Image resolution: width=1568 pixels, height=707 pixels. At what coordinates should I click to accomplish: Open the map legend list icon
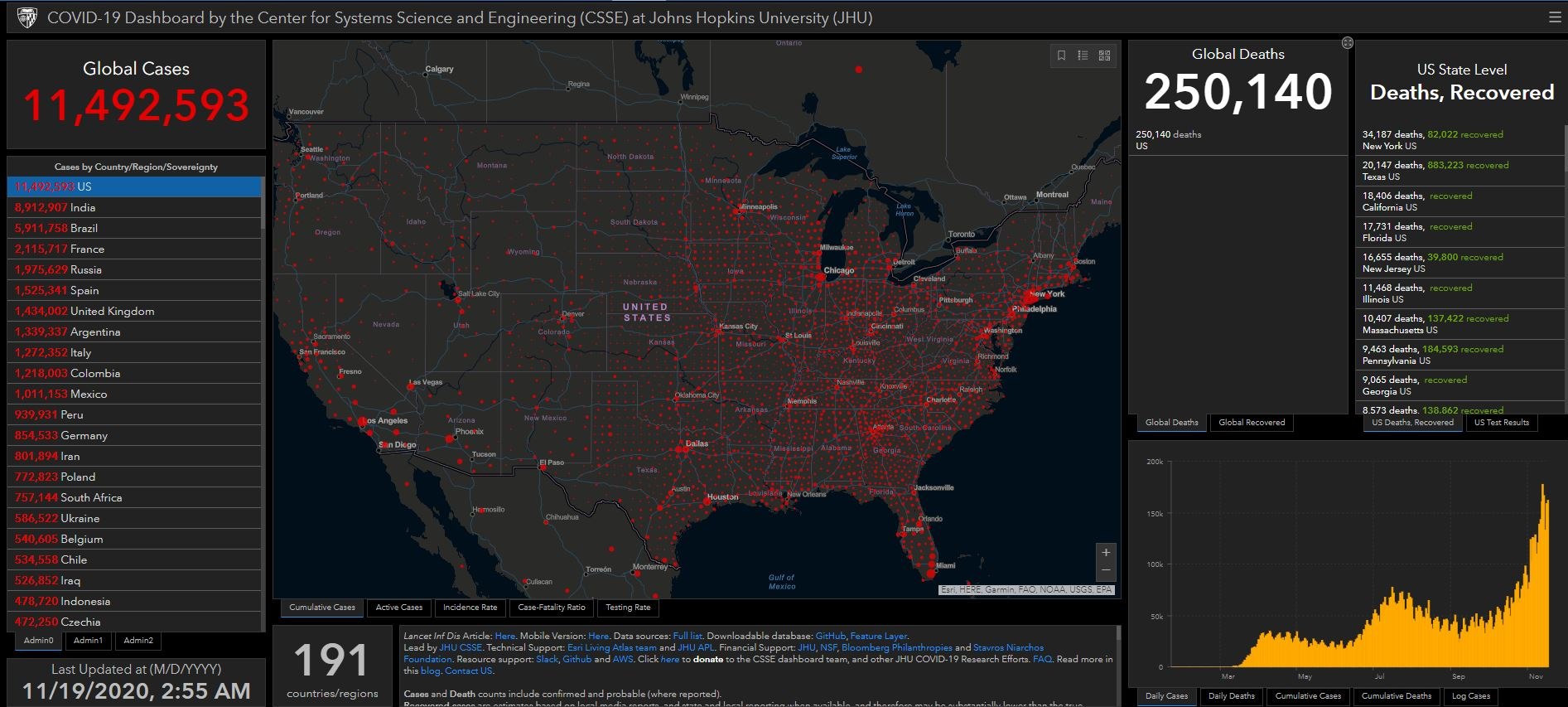(1083, 56)
